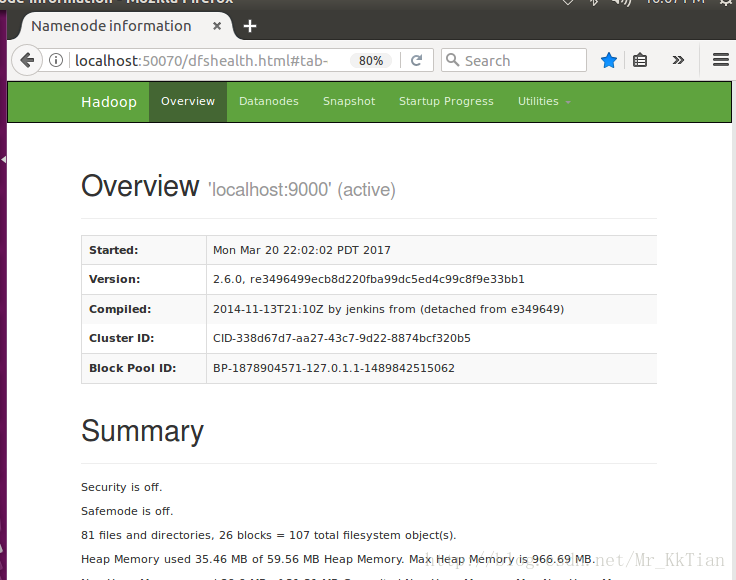Open site information icon in address bar
The width and height of the screenshot is (736, 580).
tap(56, 60)
